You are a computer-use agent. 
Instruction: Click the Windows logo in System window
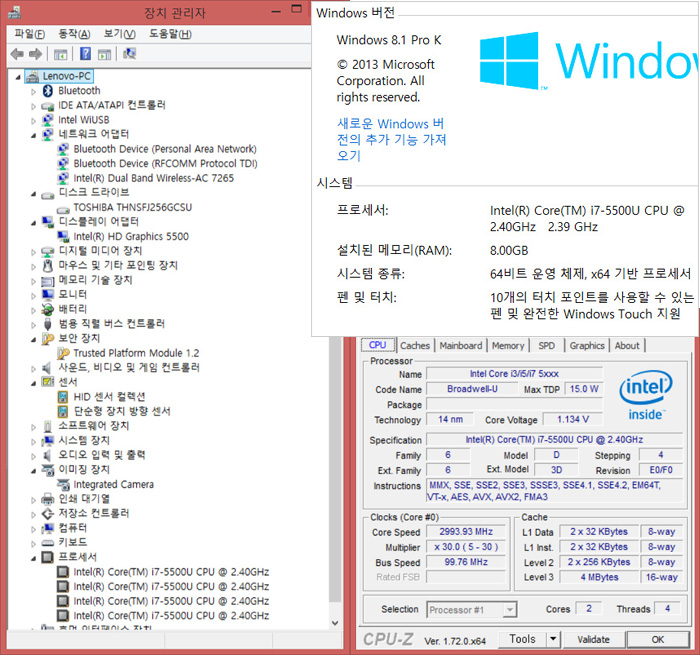(509, 61)
